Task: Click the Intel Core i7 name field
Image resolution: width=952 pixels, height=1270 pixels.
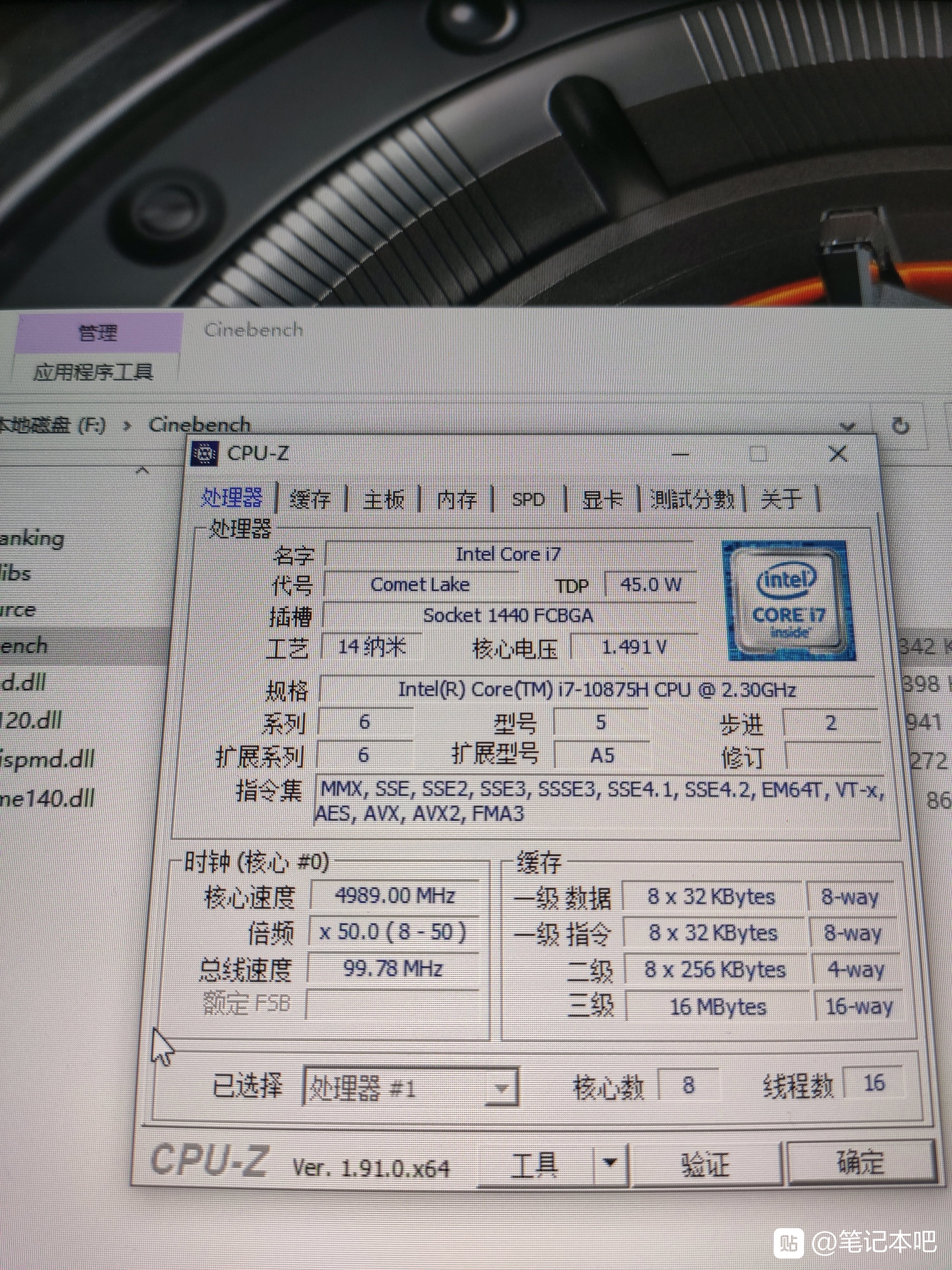Action: [x=508, y=554]
